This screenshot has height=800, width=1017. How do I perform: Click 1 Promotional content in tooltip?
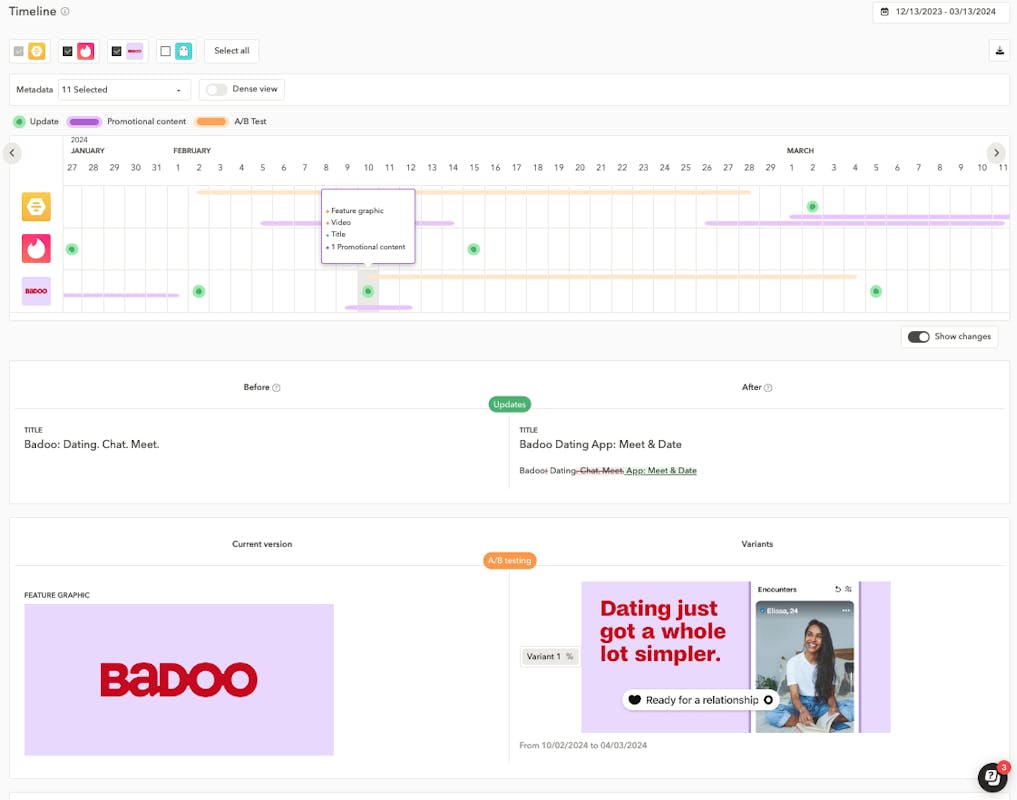[368, 247]
